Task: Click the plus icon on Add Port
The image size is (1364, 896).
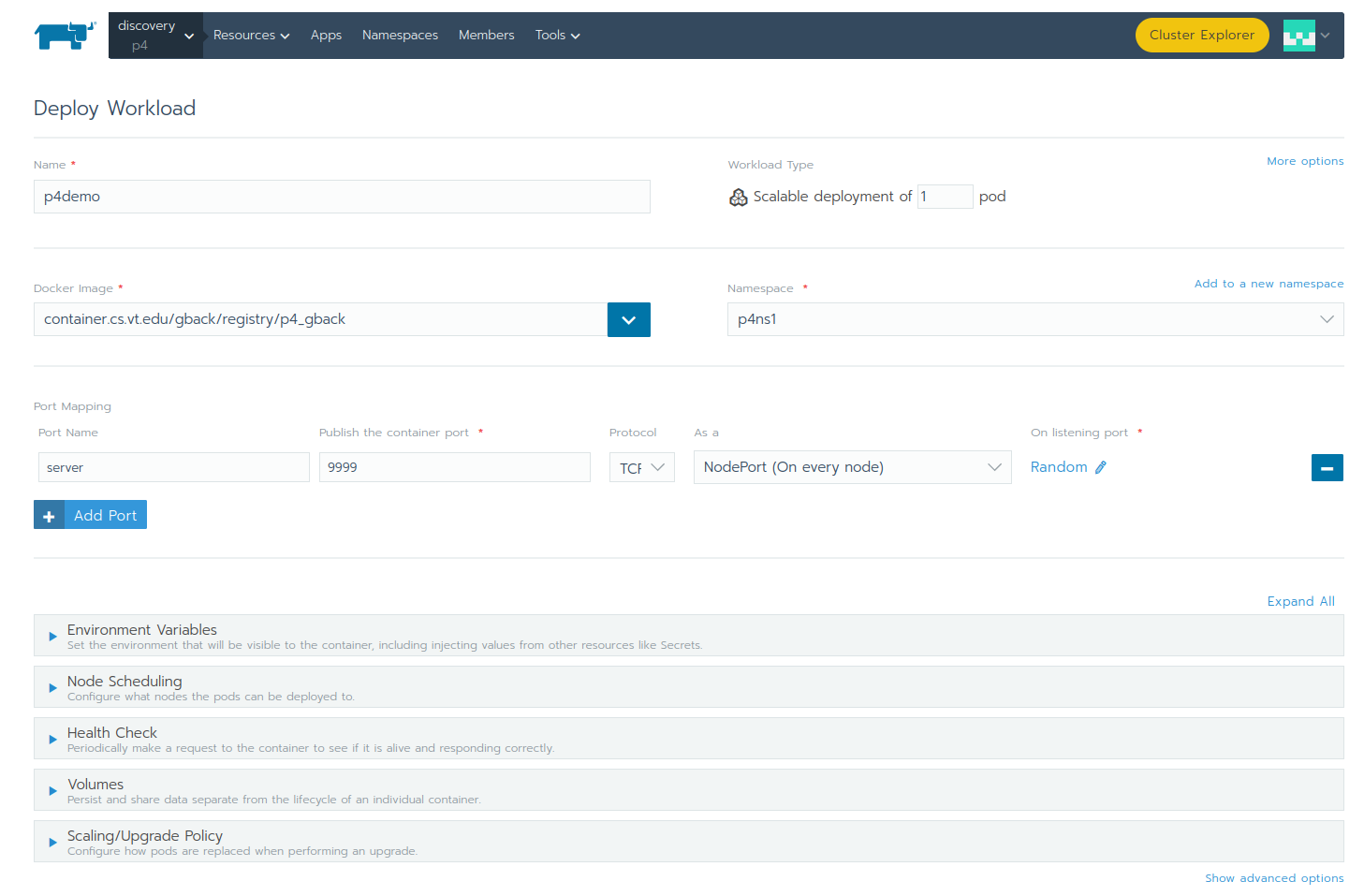Action: pyautogui.click(x=50, y=516)
